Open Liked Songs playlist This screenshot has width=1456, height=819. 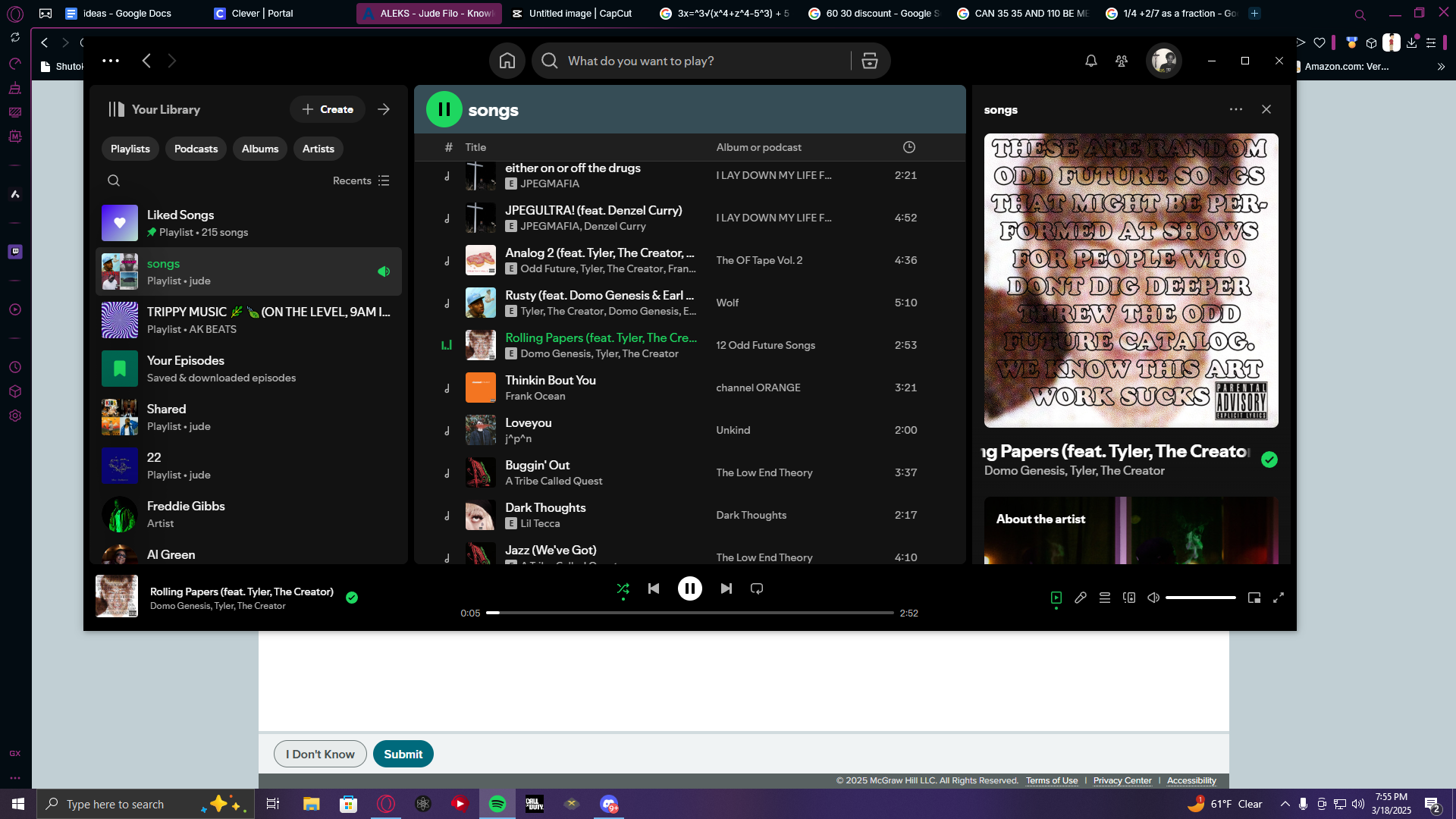[x=249, y=223]
